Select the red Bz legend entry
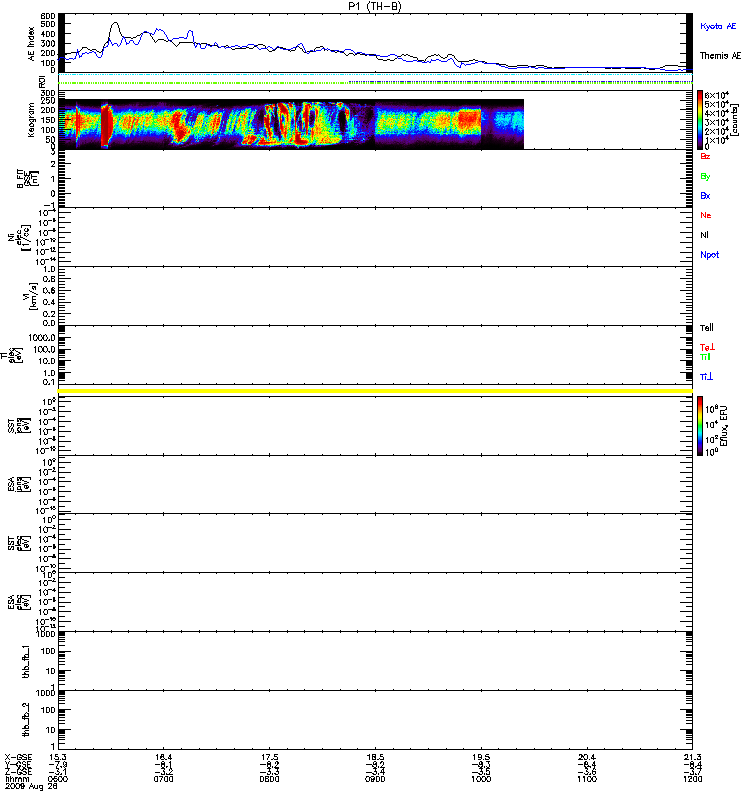 pos(706,157)
